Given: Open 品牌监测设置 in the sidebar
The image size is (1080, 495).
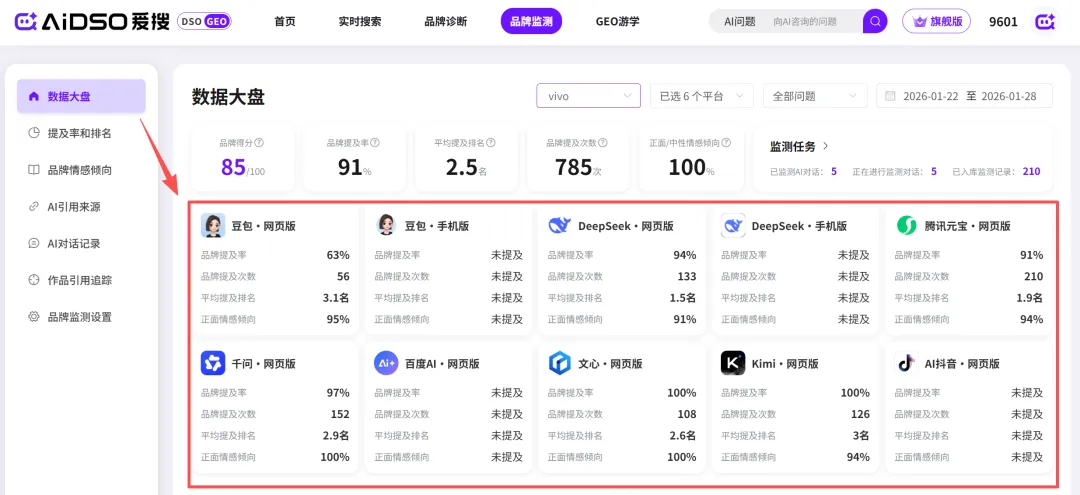Looking at the screenshot, I should pos(81,317).
